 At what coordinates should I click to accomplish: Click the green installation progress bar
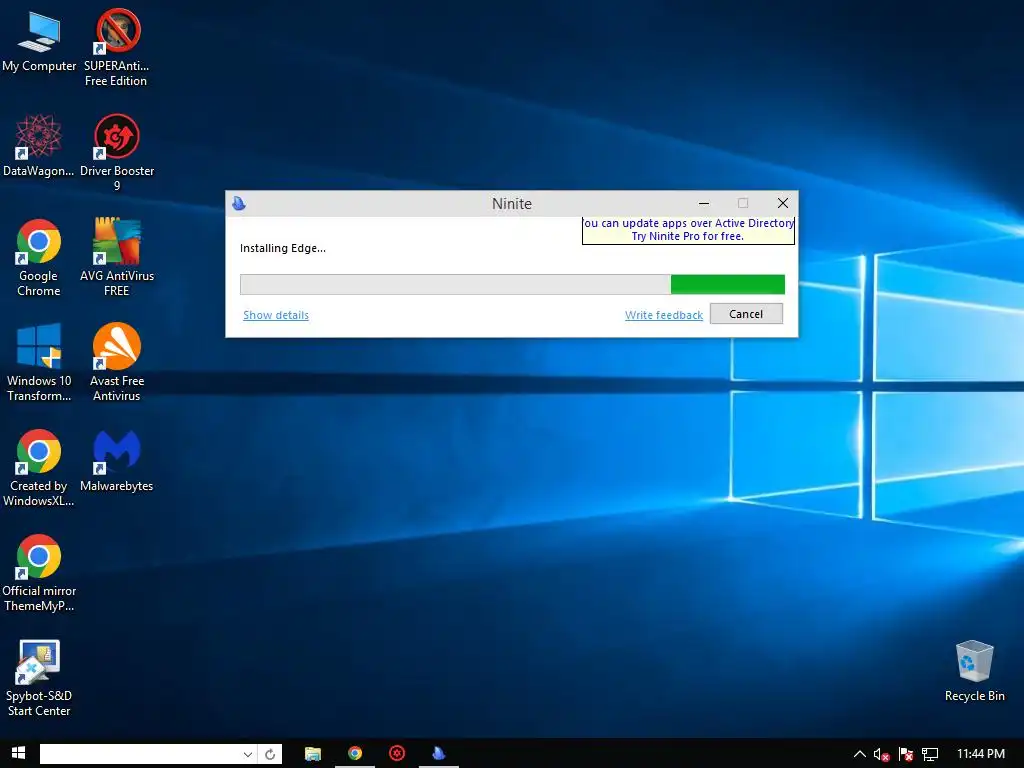[512, 284]
